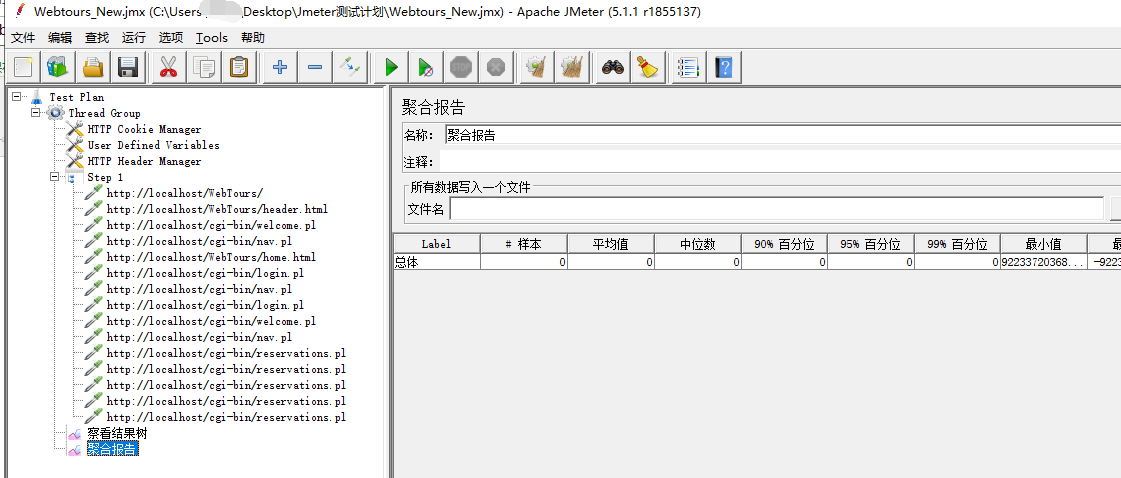The image size is (1121, 478).
Task: Click the 名称 input field
Action: point(782,135)
